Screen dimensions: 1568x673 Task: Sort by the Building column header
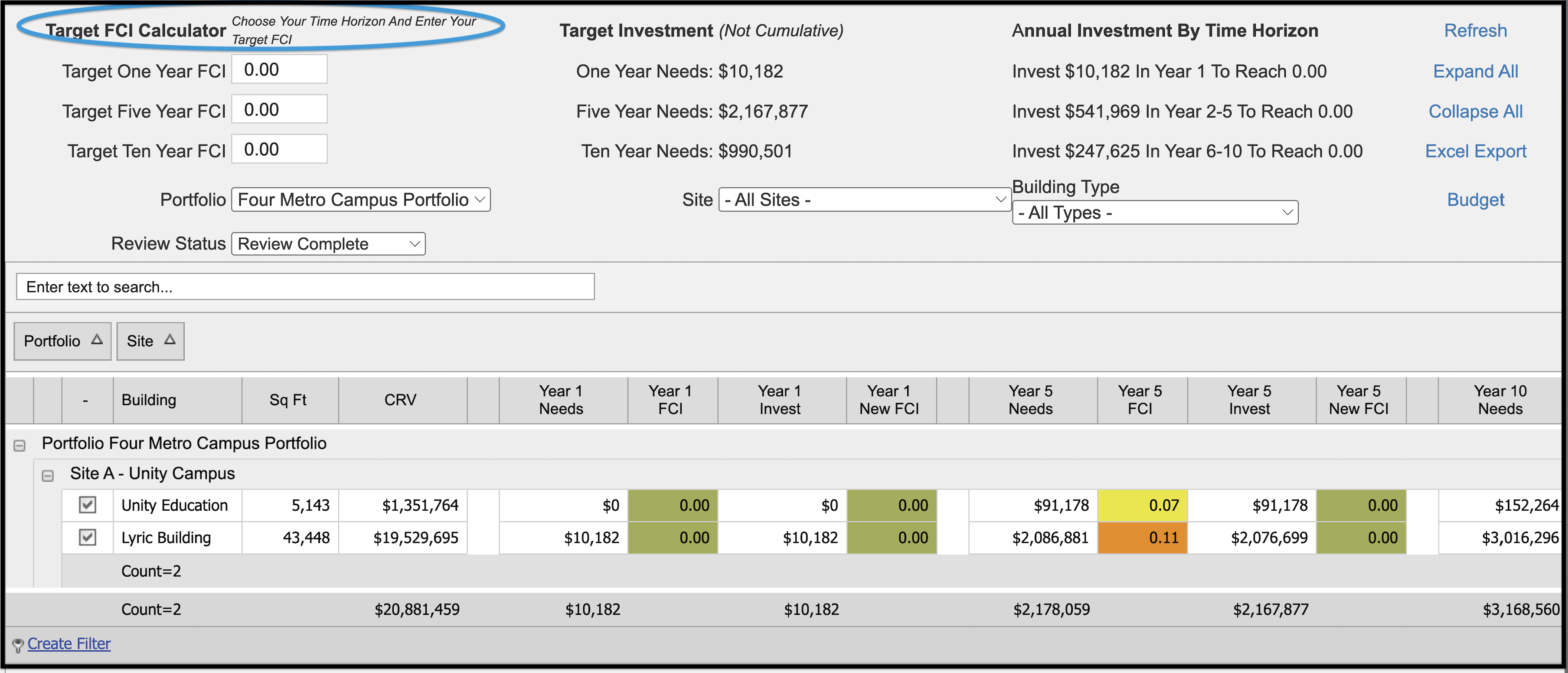pyautogui.click(x=177, y=400)
